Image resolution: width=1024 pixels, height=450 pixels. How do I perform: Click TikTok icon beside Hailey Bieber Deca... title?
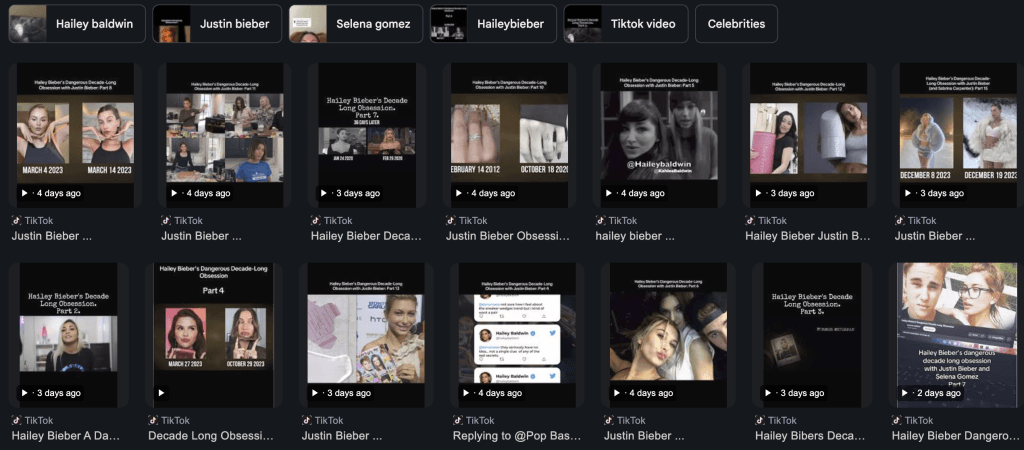click(x=316, y=221)
